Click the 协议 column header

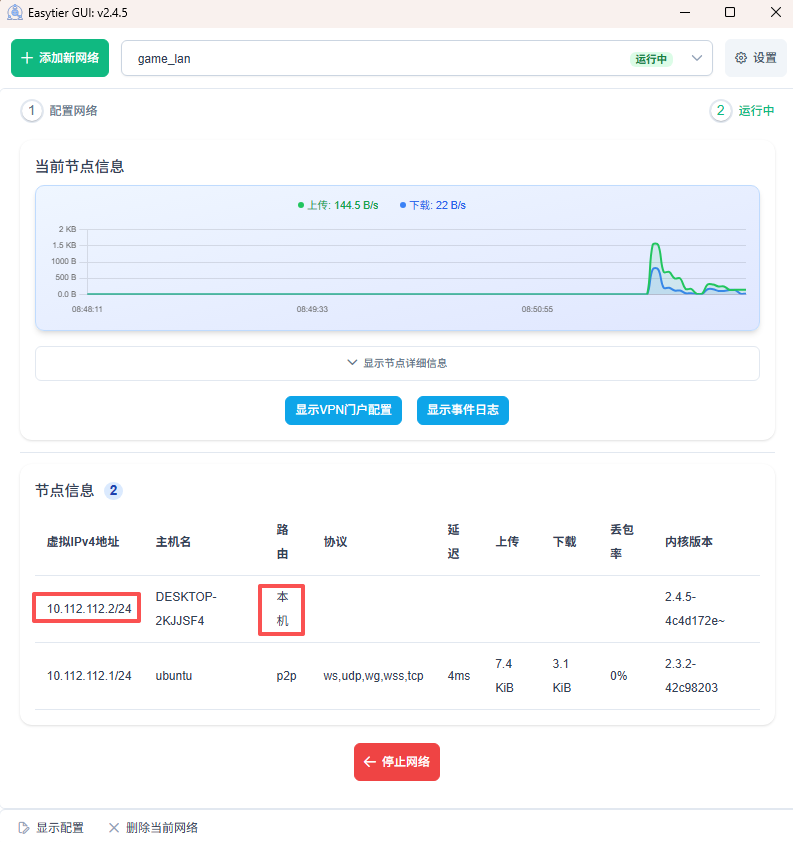point(336,542)
